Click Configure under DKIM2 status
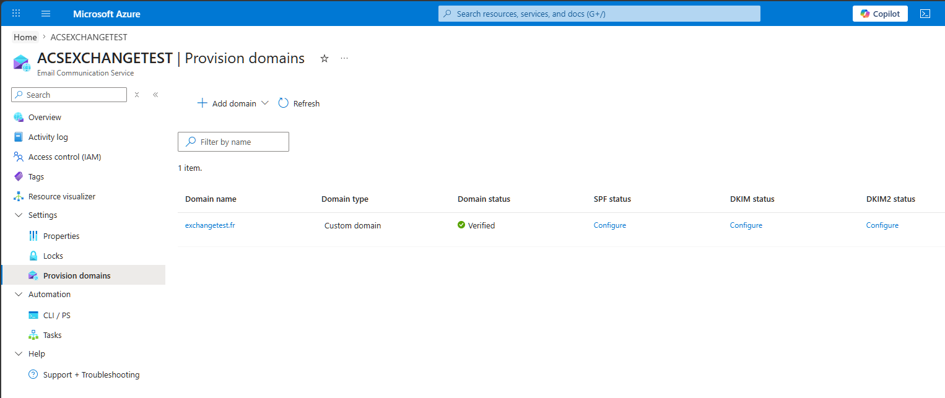 [x=882, y=226]
